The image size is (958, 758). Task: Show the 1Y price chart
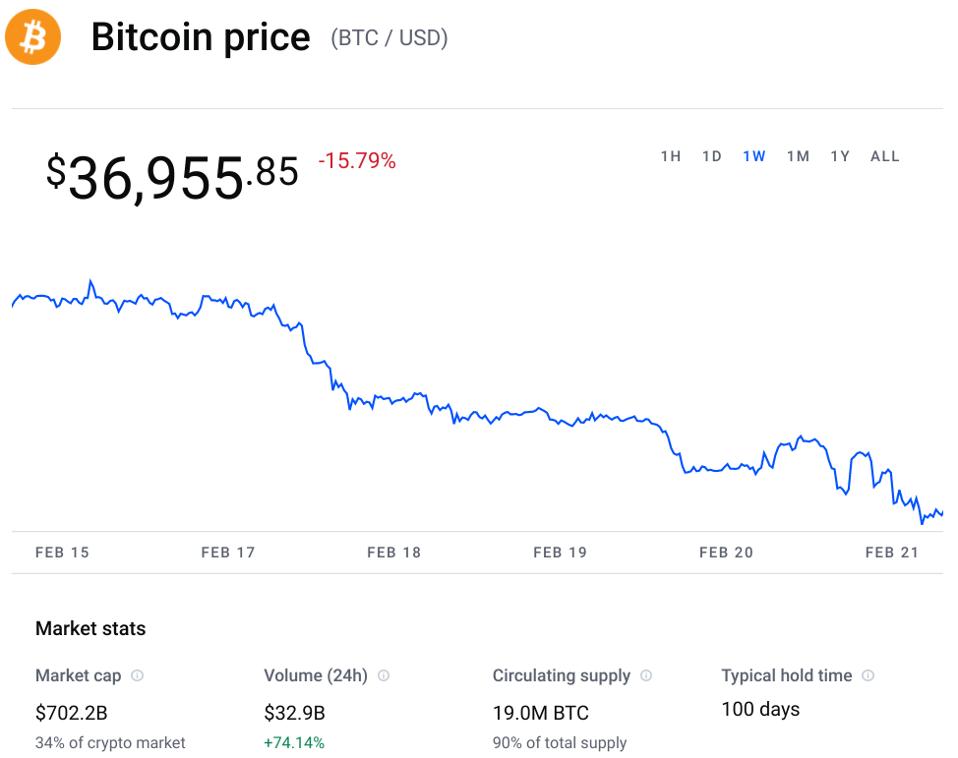coord(840,156)
